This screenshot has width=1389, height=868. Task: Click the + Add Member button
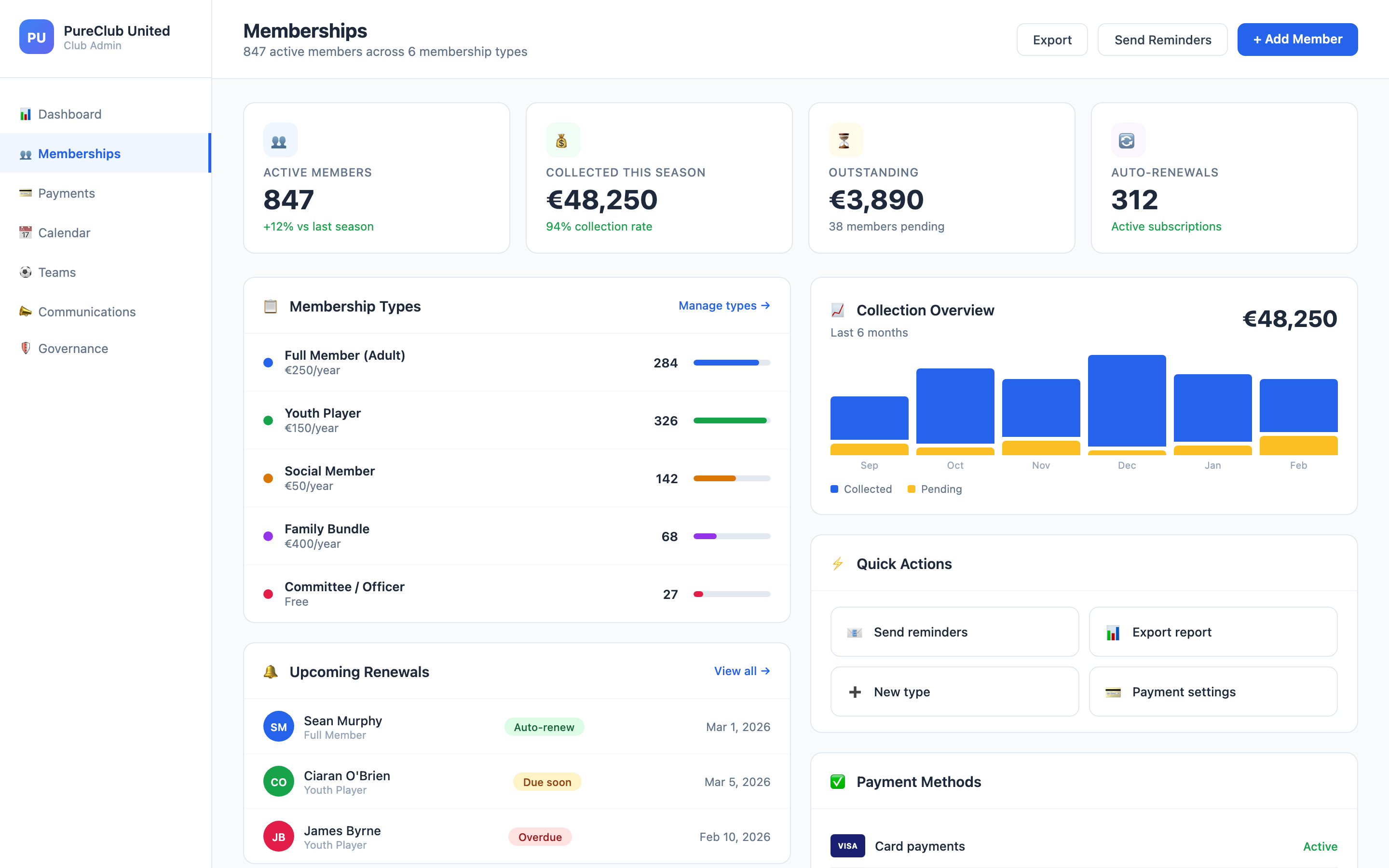coord(1297,40)
